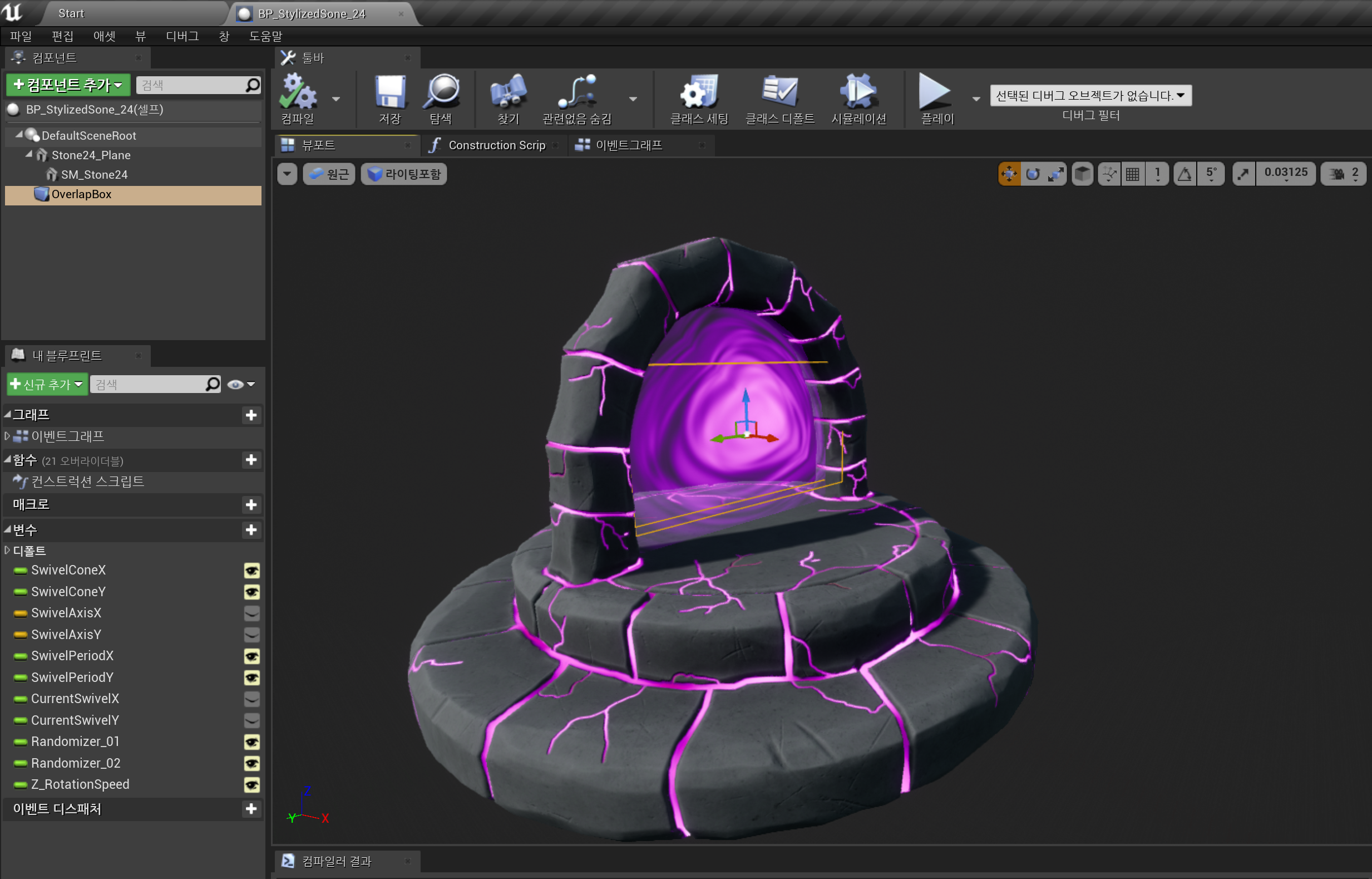Viewport: 1372px width, 879px height.
Task: Open 컨스트럭션 스크립트 function
Action: tap(87, 482)
